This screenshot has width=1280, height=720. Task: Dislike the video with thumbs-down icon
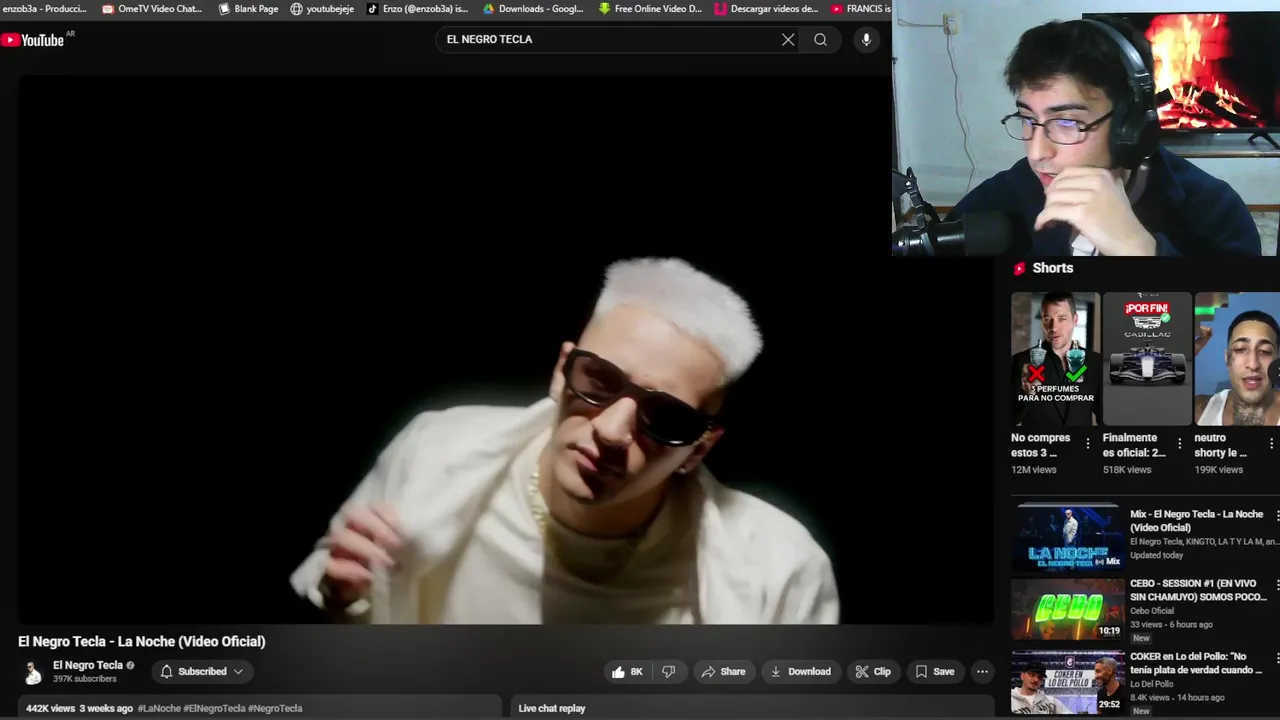(669, 672)
